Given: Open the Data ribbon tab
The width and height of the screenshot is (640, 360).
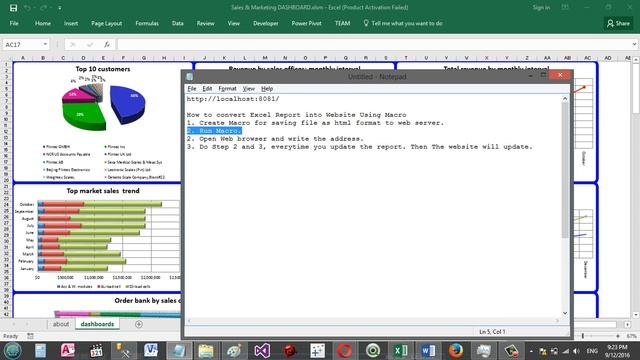Looking at the screenshot, I should [178, 23].
